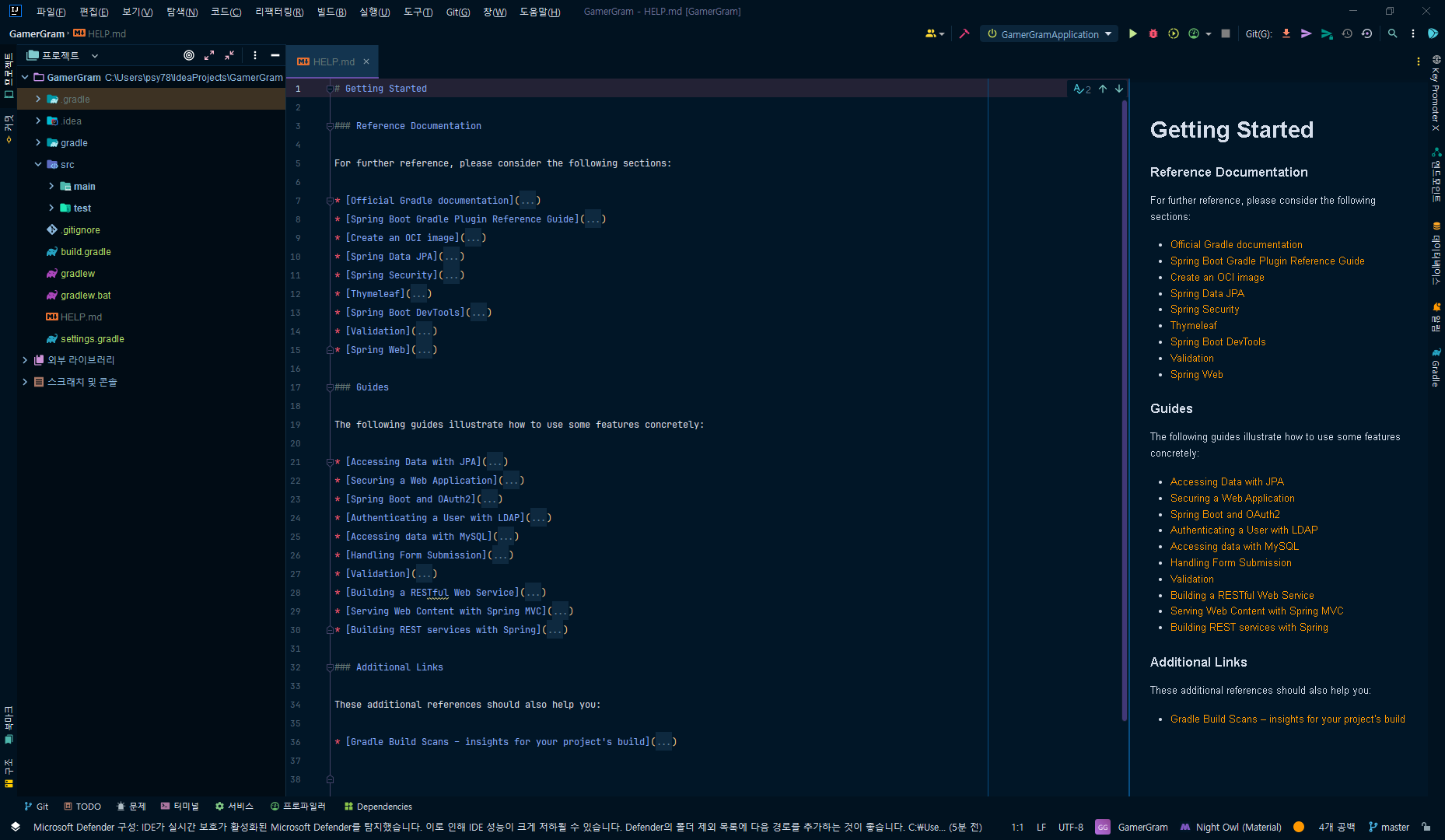Open Spring Security link in preview
Screen dimensions: 1445x840
pos(1205,309)
